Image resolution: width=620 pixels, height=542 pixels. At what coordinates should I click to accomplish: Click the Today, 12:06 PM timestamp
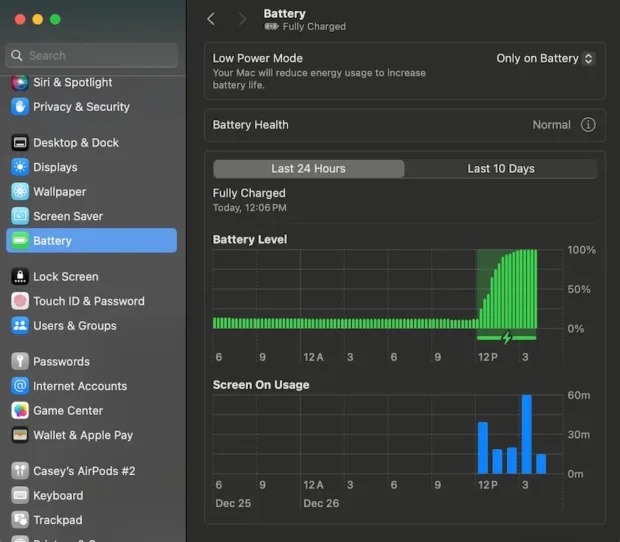click(x=249, y=208)
